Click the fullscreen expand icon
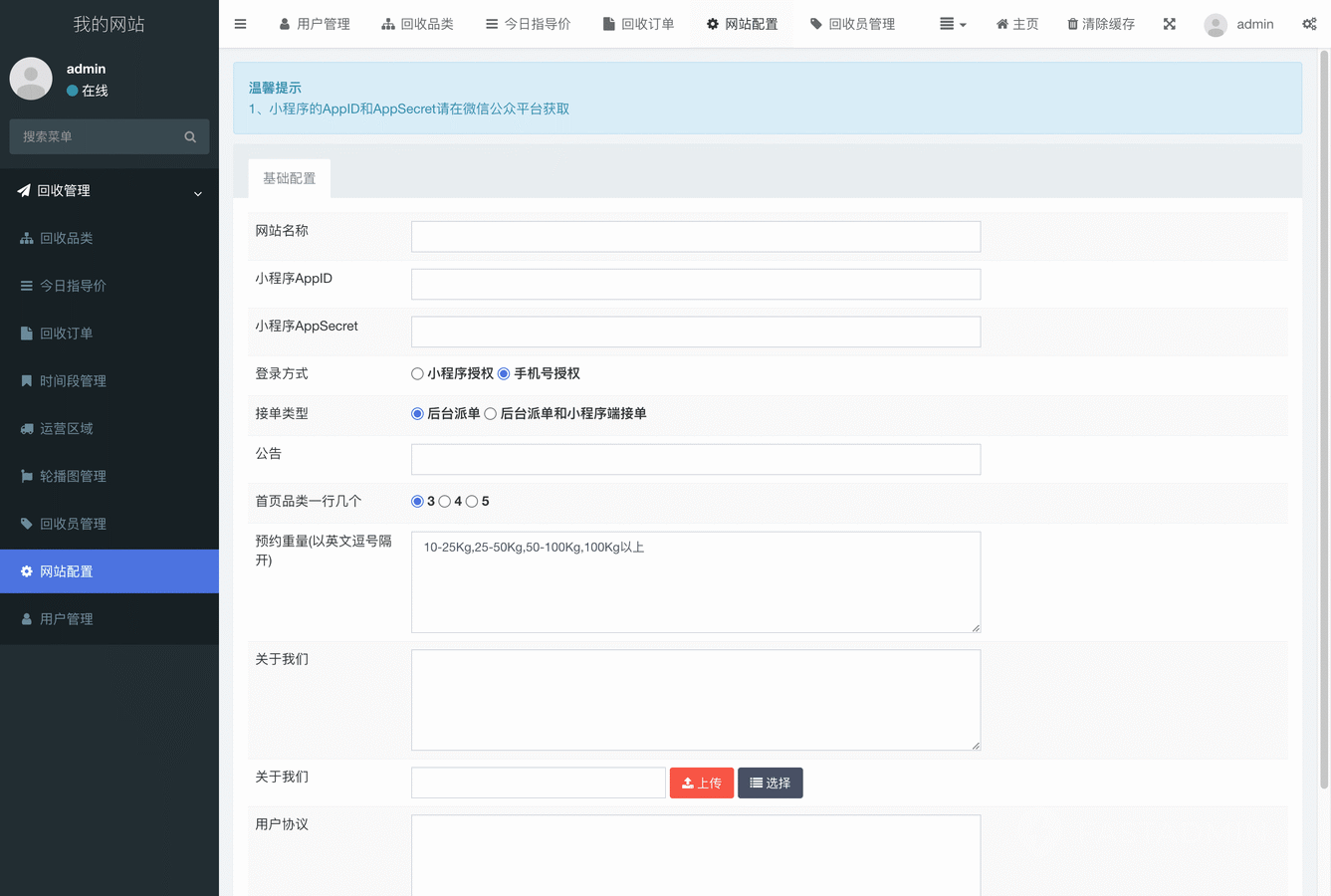This screenshot has width=1331, height=896. [x=1169, y=24]
